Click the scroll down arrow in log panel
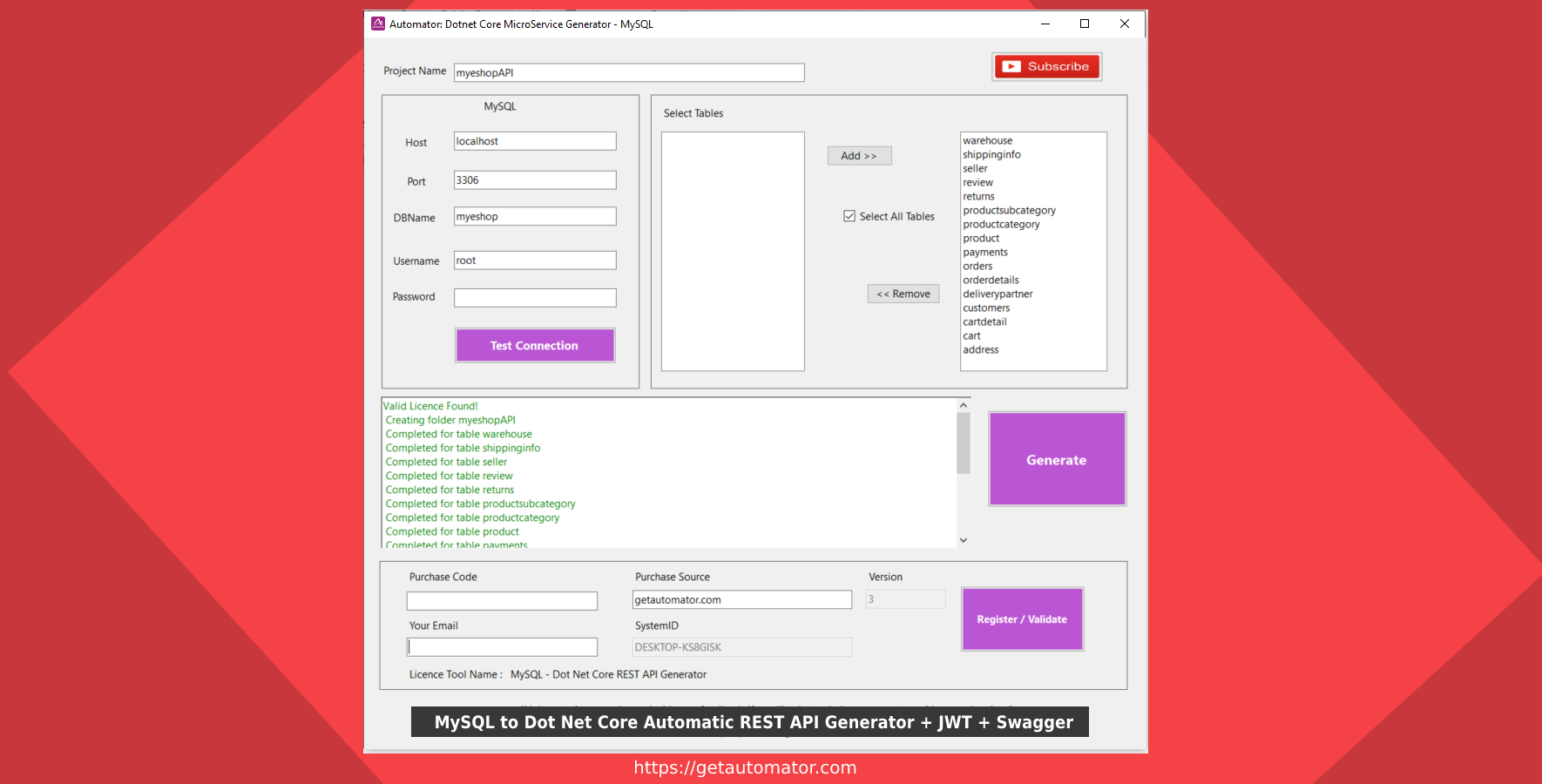This screenshot has width=1542, height=784. (963, 540)
